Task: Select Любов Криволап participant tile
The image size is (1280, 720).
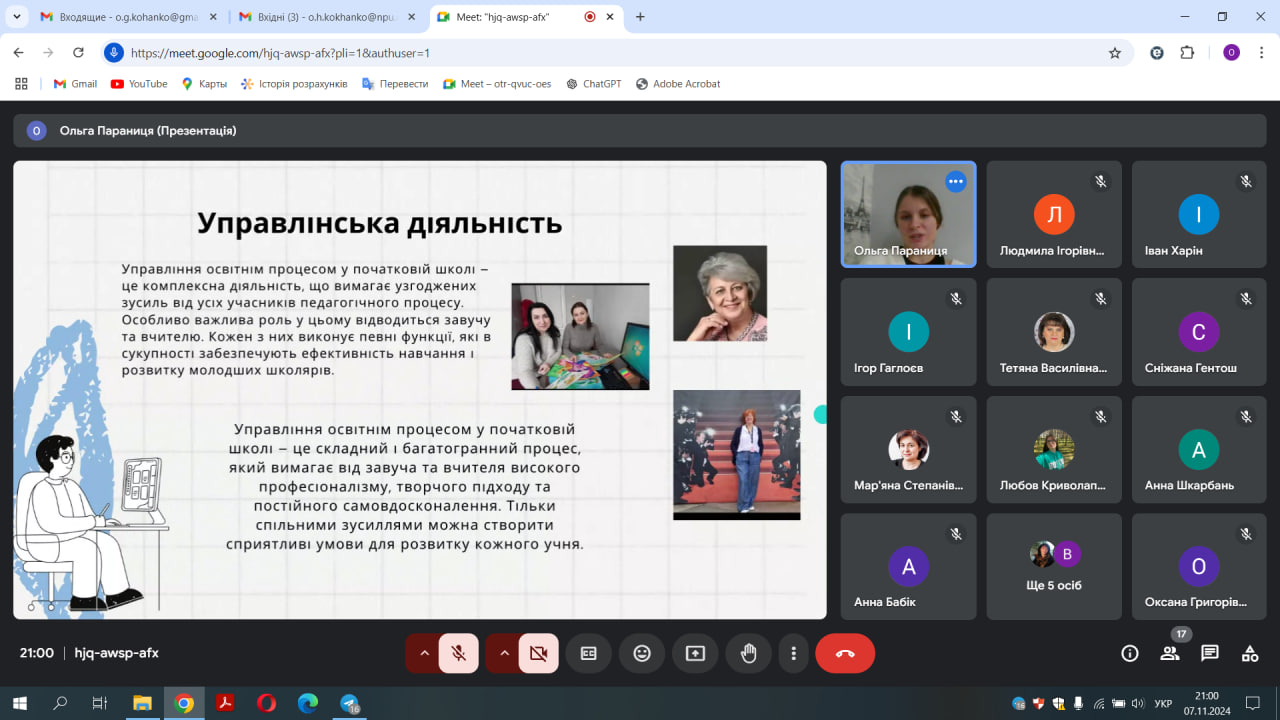Action: (x=1054, y=449)
